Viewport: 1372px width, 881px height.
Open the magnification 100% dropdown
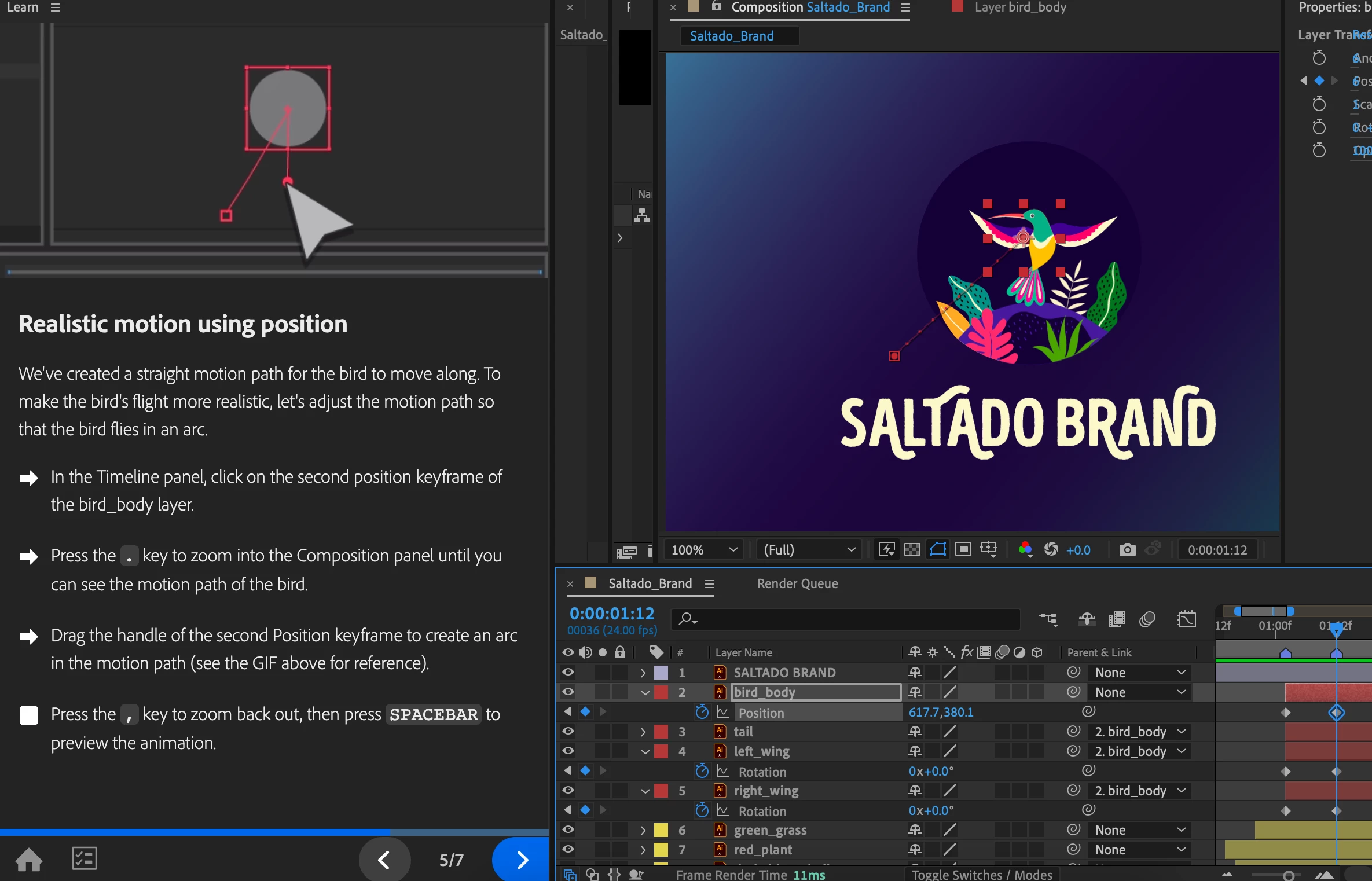pyautogui.click(x=704, y=549)
